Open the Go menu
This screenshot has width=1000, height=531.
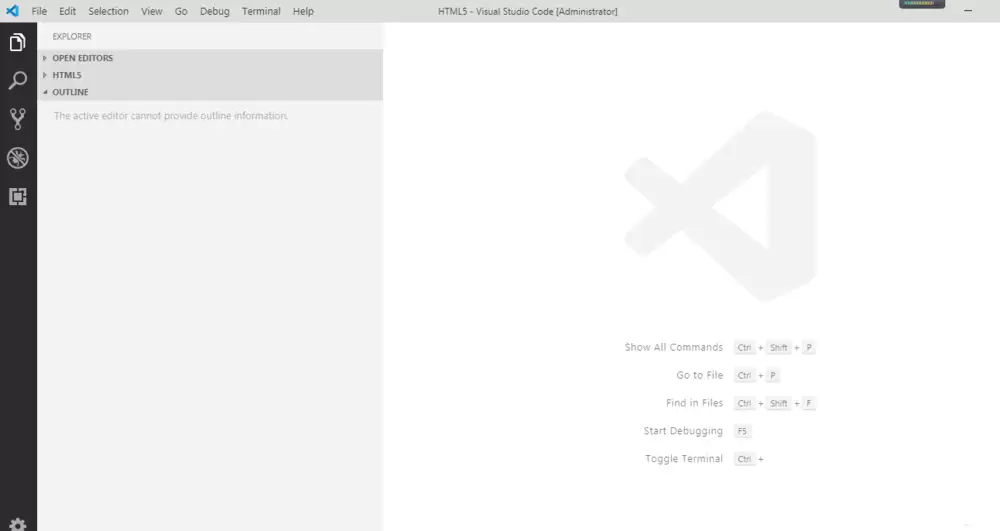[181, 11]
